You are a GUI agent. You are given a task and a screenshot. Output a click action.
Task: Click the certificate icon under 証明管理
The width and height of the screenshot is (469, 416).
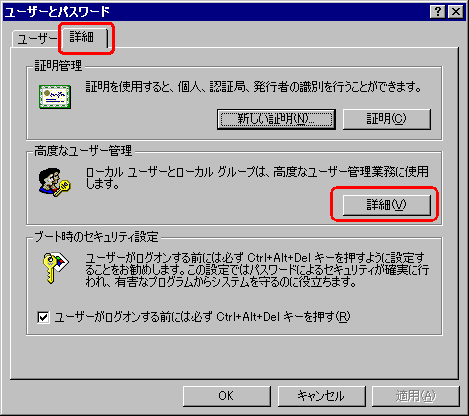pyautogui.click(x=55, y=97)
